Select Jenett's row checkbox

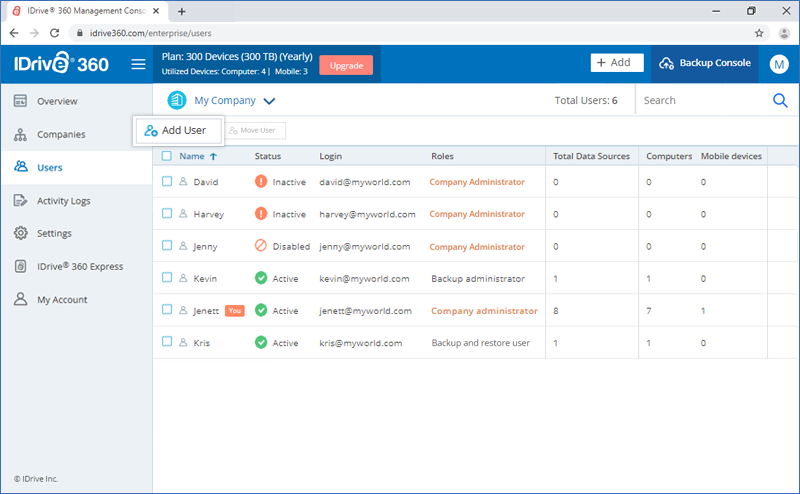167,309
